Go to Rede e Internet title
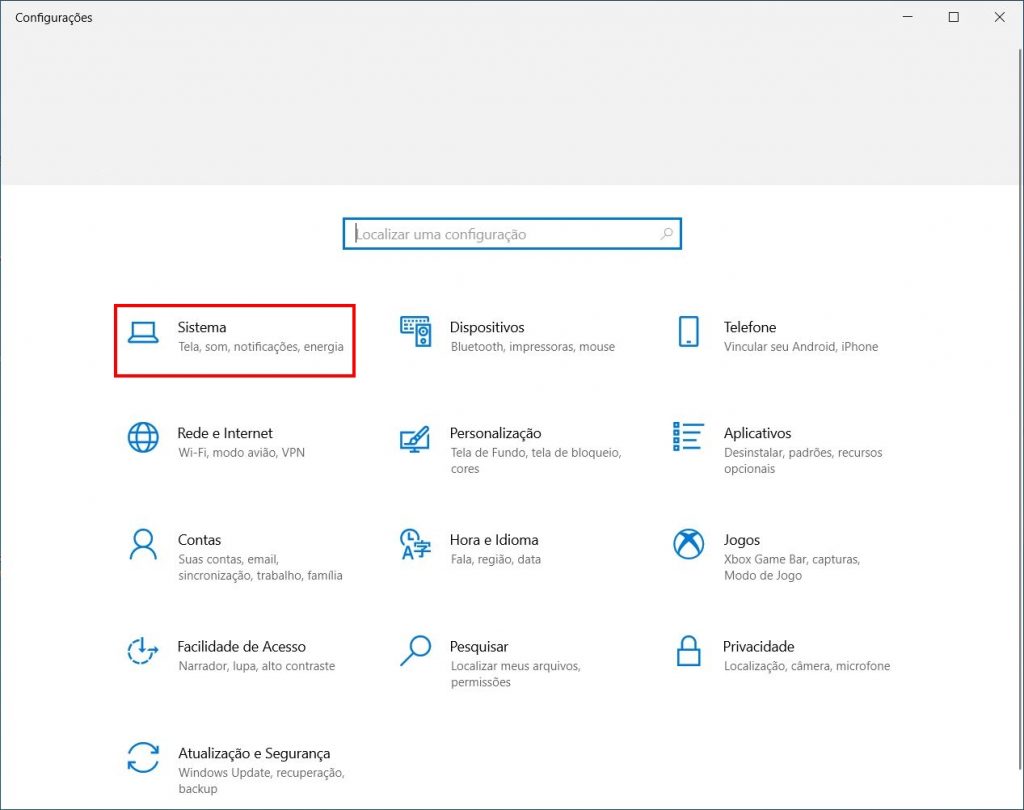Viewport: 1024px width, 810px height. tap(225, 433)
